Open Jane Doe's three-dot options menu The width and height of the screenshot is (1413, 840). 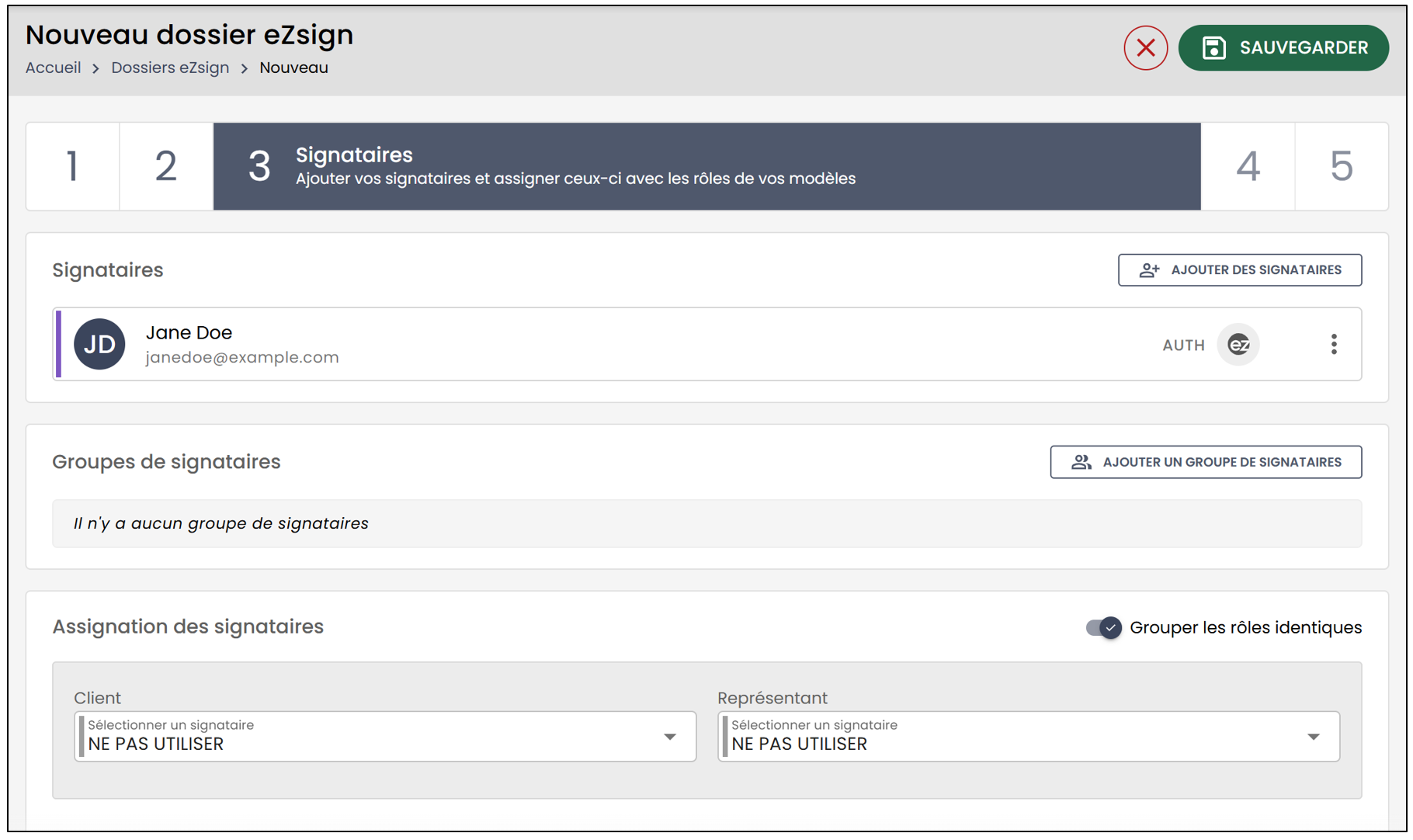click(x=1334, y=345)
